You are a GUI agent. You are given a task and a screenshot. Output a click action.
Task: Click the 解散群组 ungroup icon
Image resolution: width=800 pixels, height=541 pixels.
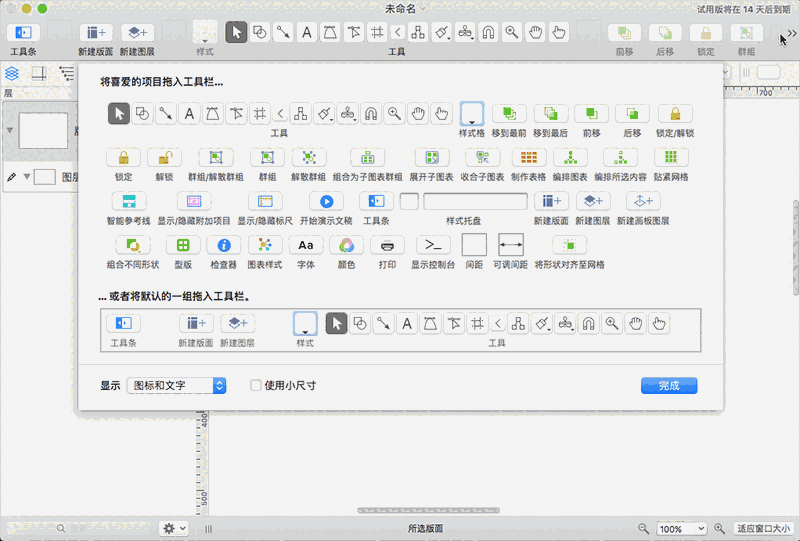coord(308,157)
